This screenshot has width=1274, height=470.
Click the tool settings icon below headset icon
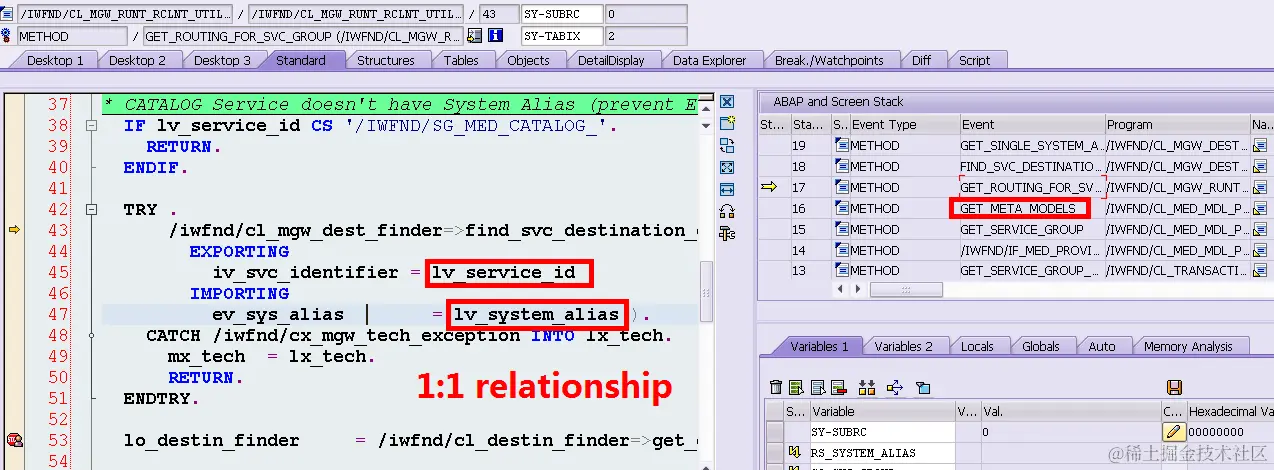pyautogui.click(x=727, y=233)
